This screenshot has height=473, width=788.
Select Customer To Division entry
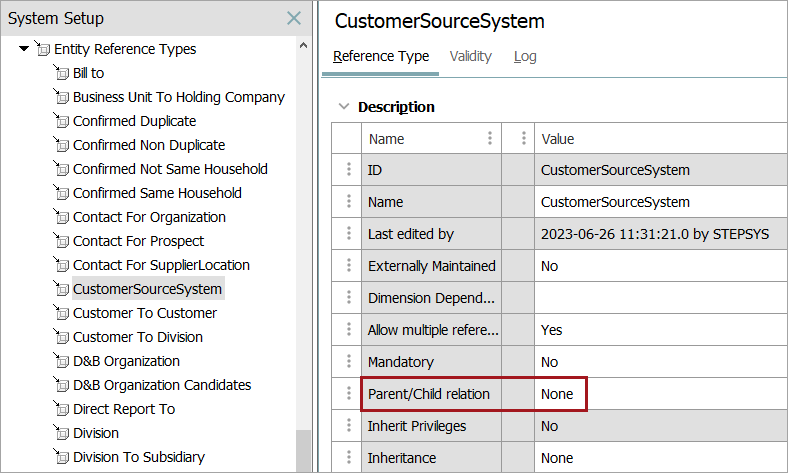pos(138,337)
